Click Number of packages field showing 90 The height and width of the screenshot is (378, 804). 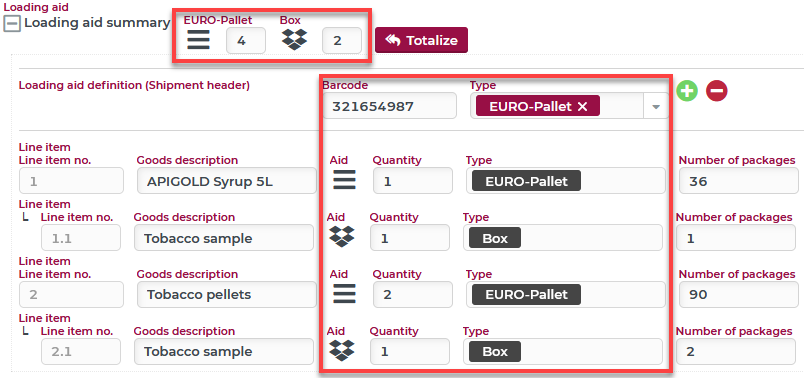739,294
